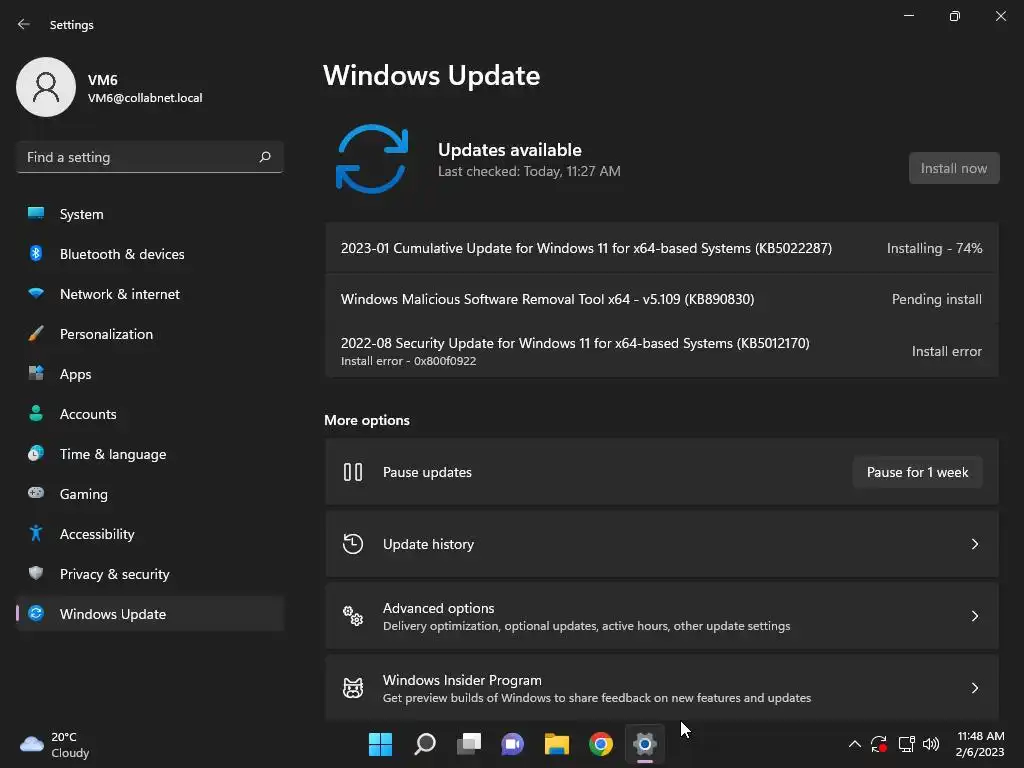
Task: Click the Malicious Software Removal Tool row
Action: [x=662, y=298]
